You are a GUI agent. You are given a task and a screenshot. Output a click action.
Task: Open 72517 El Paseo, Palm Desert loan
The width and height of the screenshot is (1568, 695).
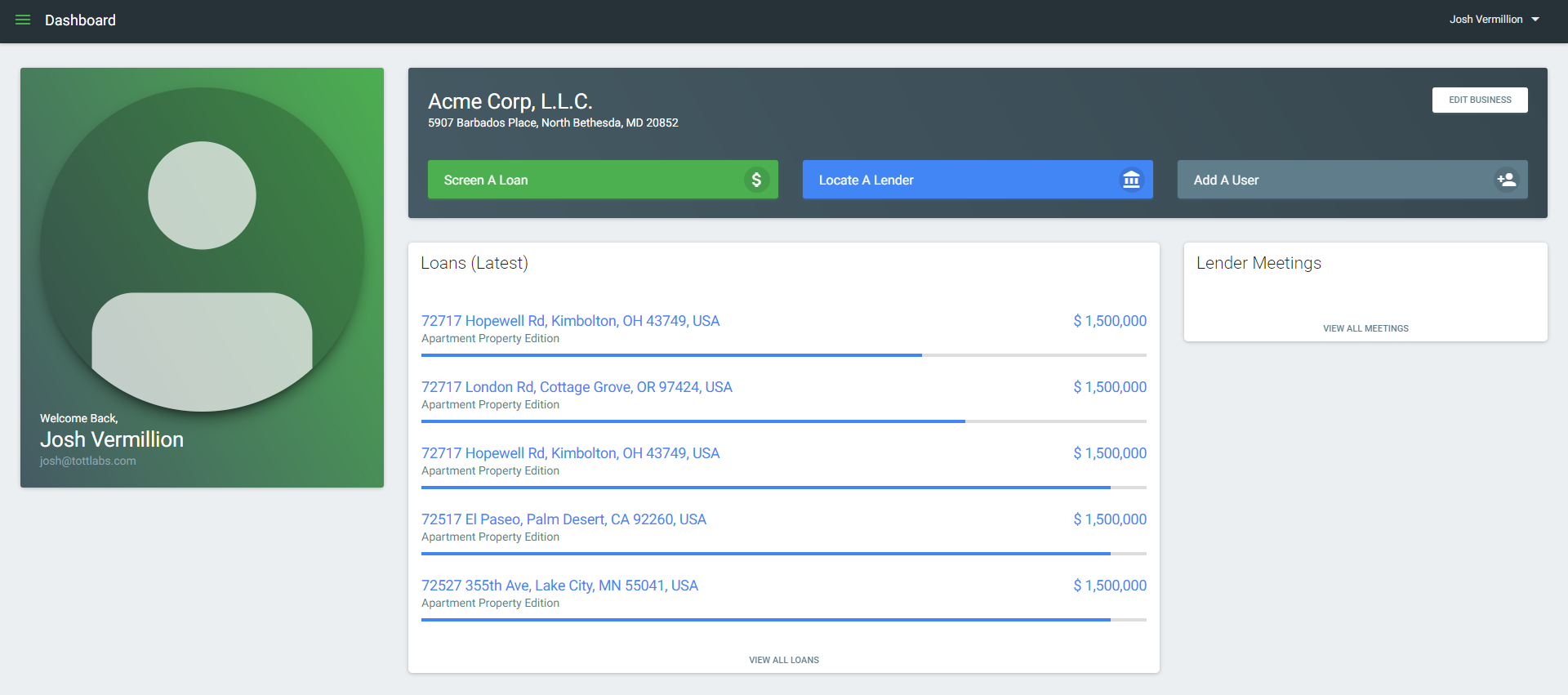pos(563,519)
